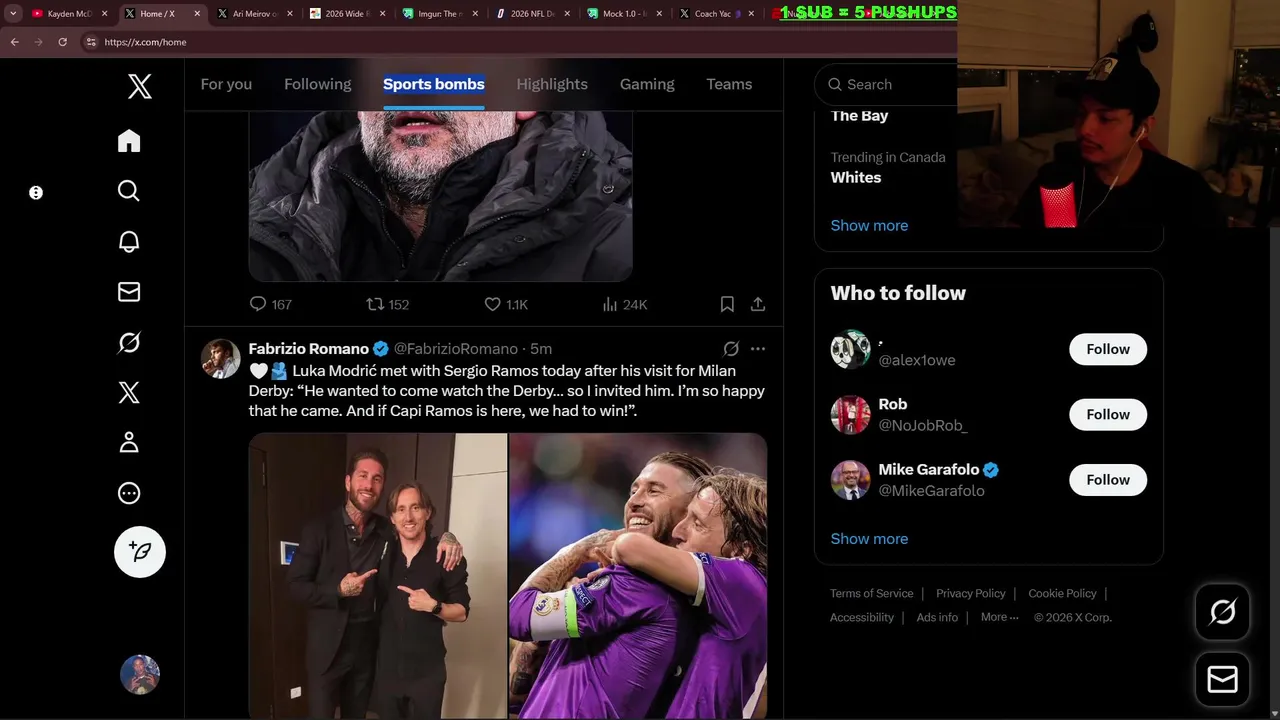Open Notifications bell icon
Image resolution: width=1280 pixels, height=720 pixels.
129,242
